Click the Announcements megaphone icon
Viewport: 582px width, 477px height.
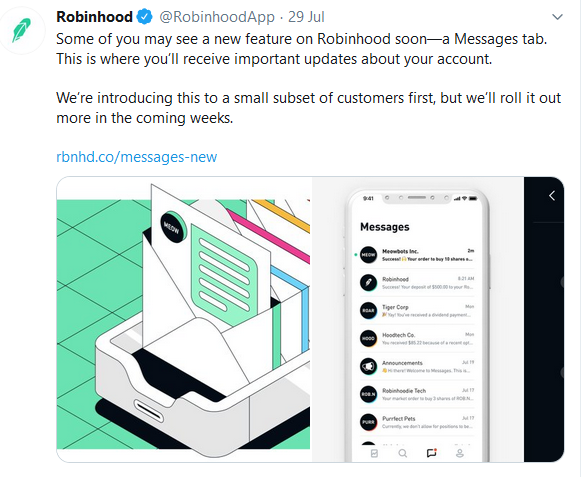coord(368,366)
